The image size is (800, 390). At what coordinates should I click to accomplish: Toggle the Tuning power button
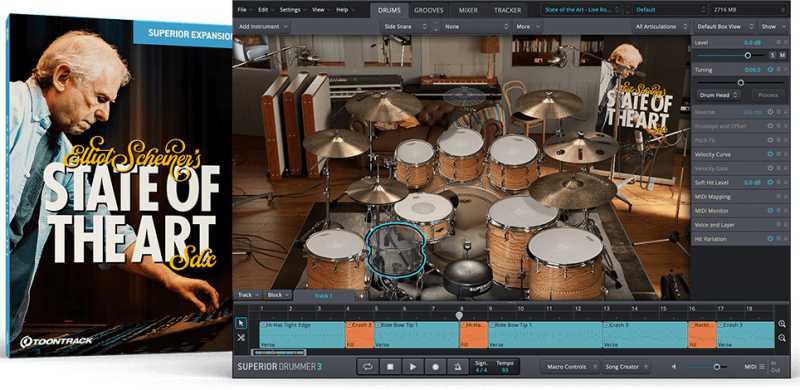(x=770, y=69)
